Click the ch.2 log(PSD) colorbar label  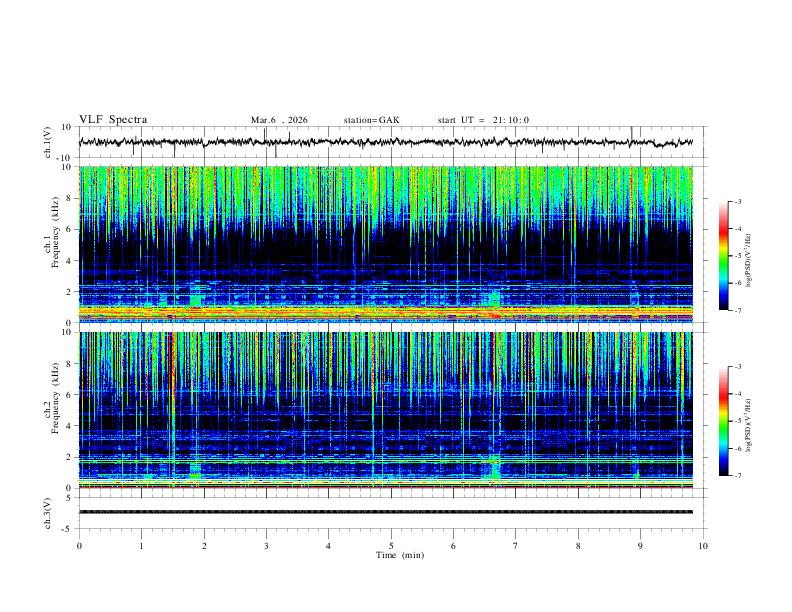tap(748, 425)
